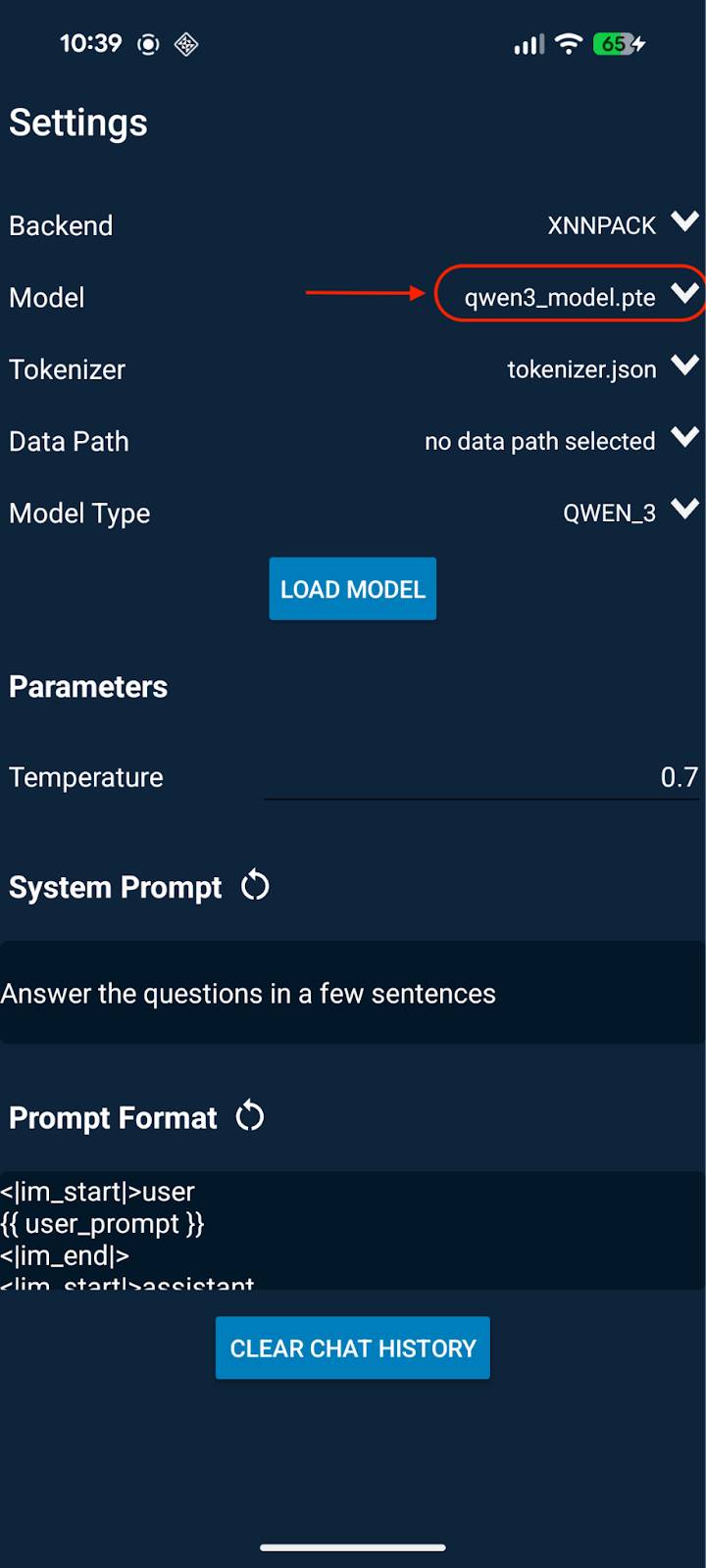Expand the Model Type dropdown chevron
The width and height of the screenshot is (706, 1568).
[684, 510]
